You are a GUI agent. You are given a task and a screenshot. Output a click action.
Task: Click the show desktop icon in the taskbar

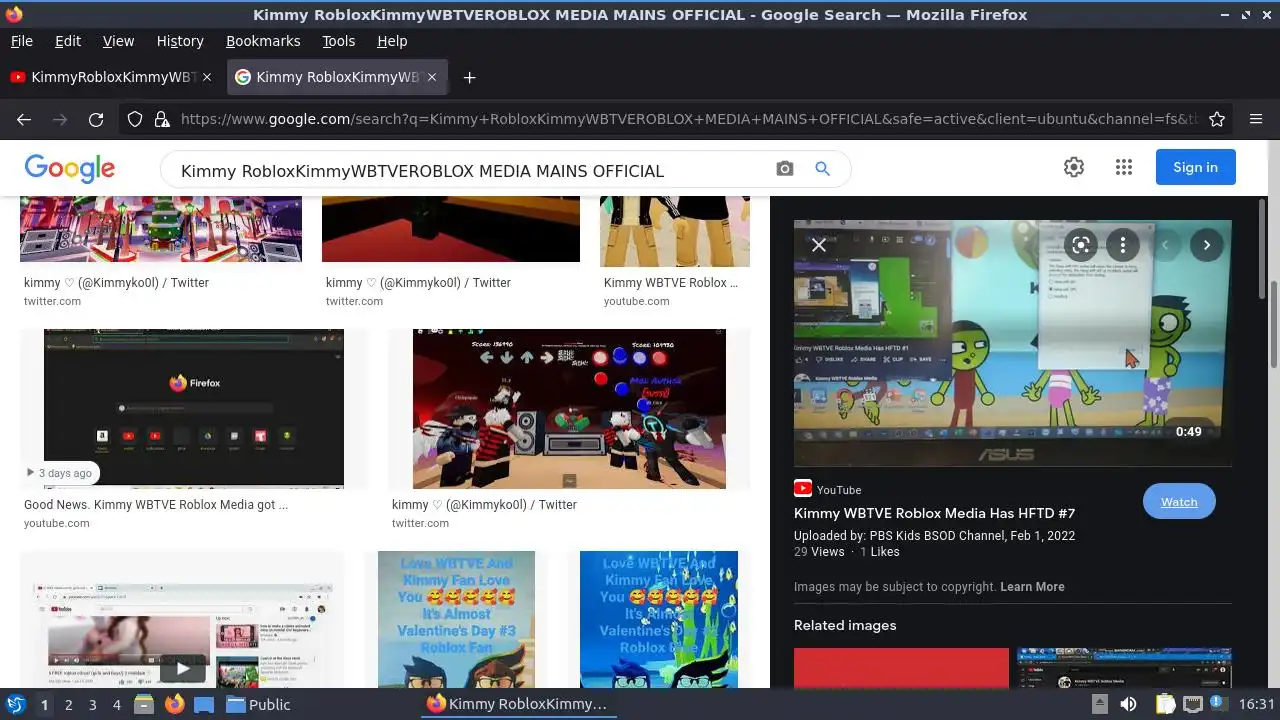(x=204, y=704)
